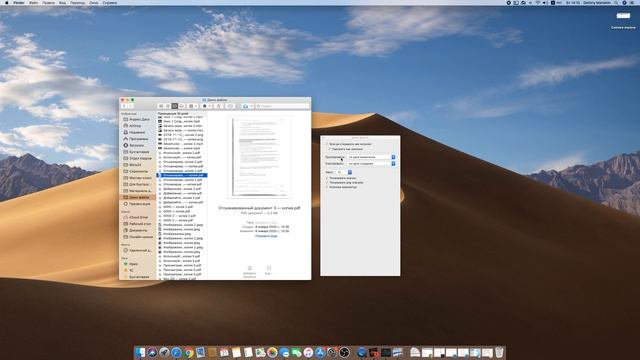Open Safari from the Dock

pos(176,352)
